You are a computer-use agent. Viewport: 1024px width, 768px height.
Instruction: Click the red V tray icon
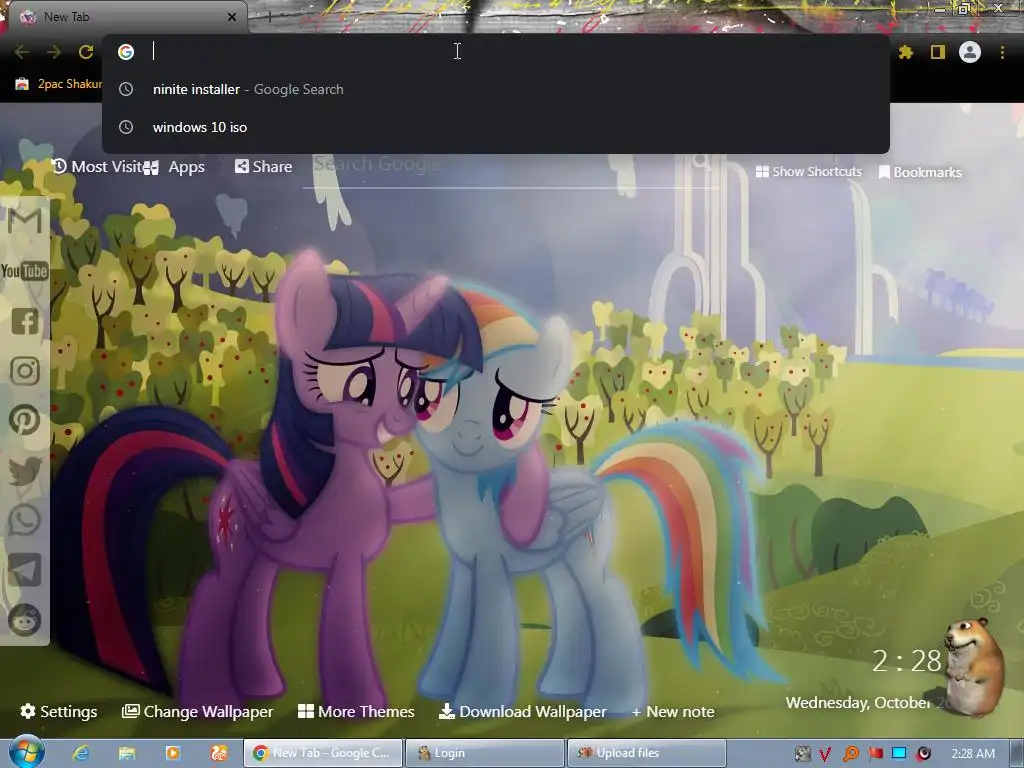[x=825, y=754]
